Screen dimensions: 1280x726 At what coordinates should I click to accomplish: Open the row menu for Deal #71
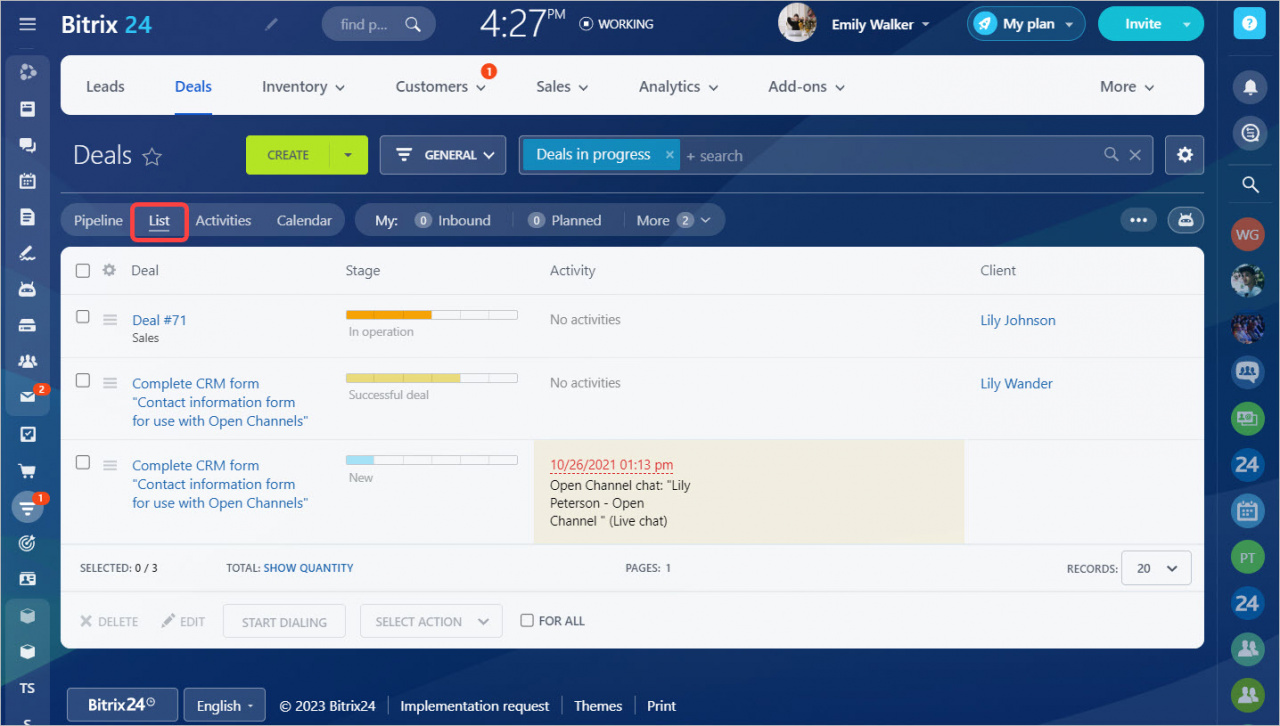[110, 319]
